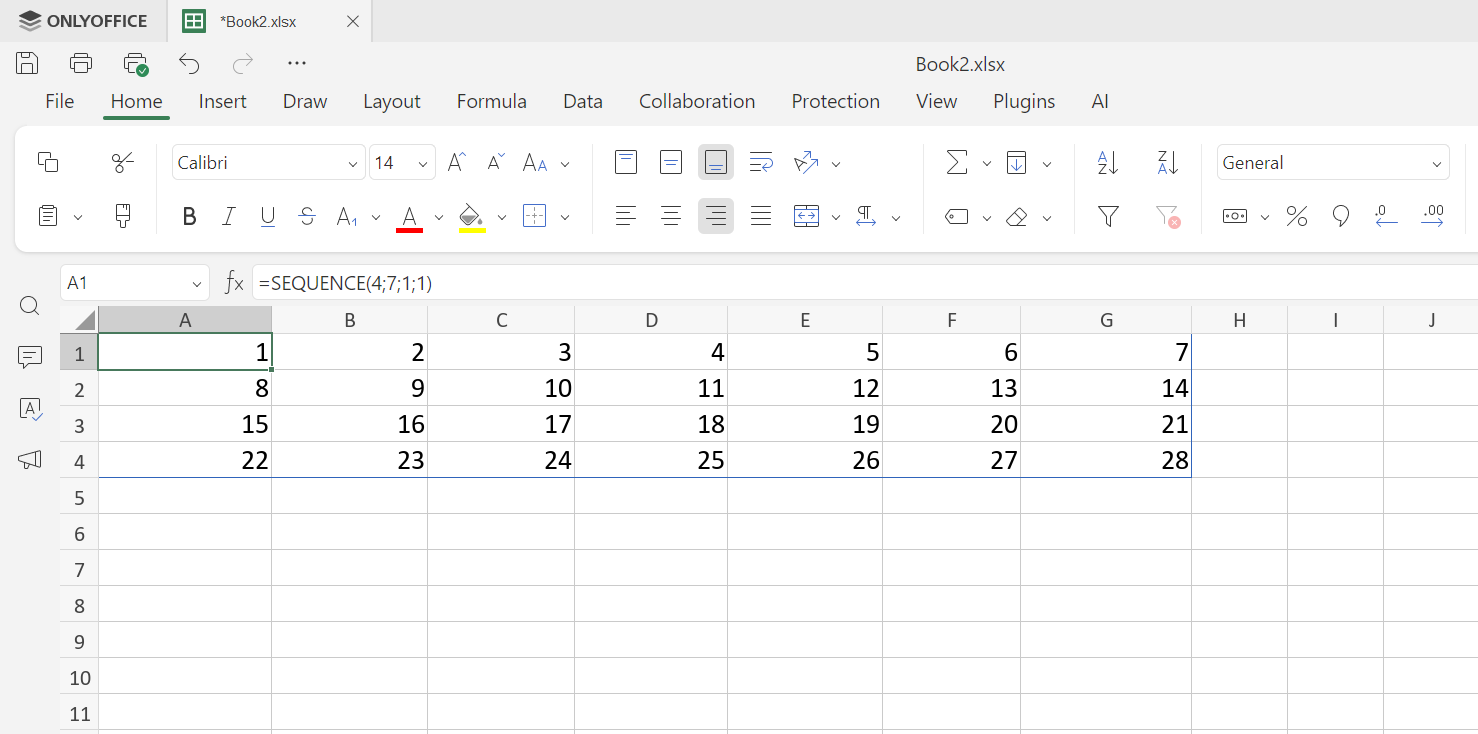Open the Comments sidebar icon
The width and height of the screenshot is (1478, 734).
point(30,357)
